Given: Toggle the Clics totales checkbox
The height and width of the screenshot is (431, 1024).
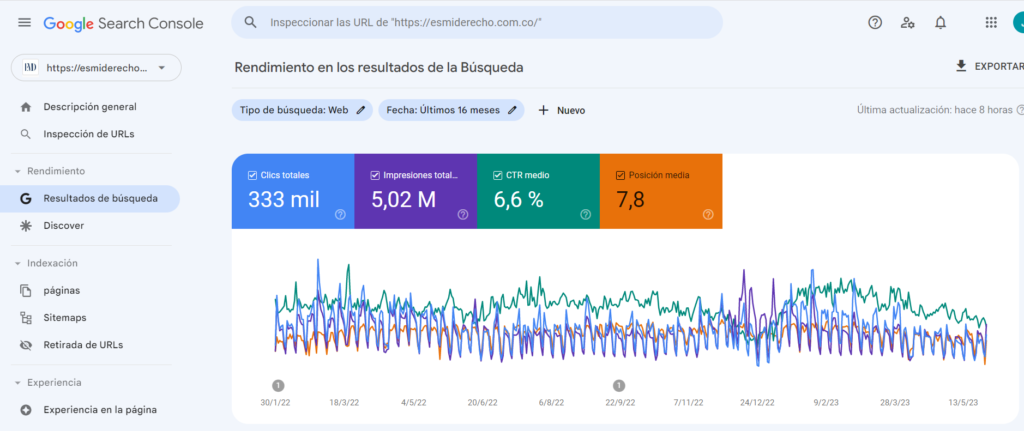Looking at the screenshot, I should pyautogui.click(x=252, y=175).
